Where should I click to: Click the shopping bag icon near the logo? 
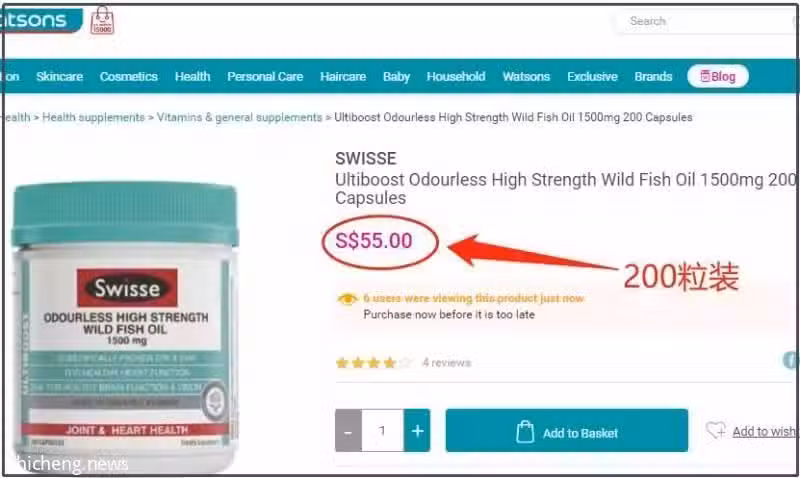102,20
